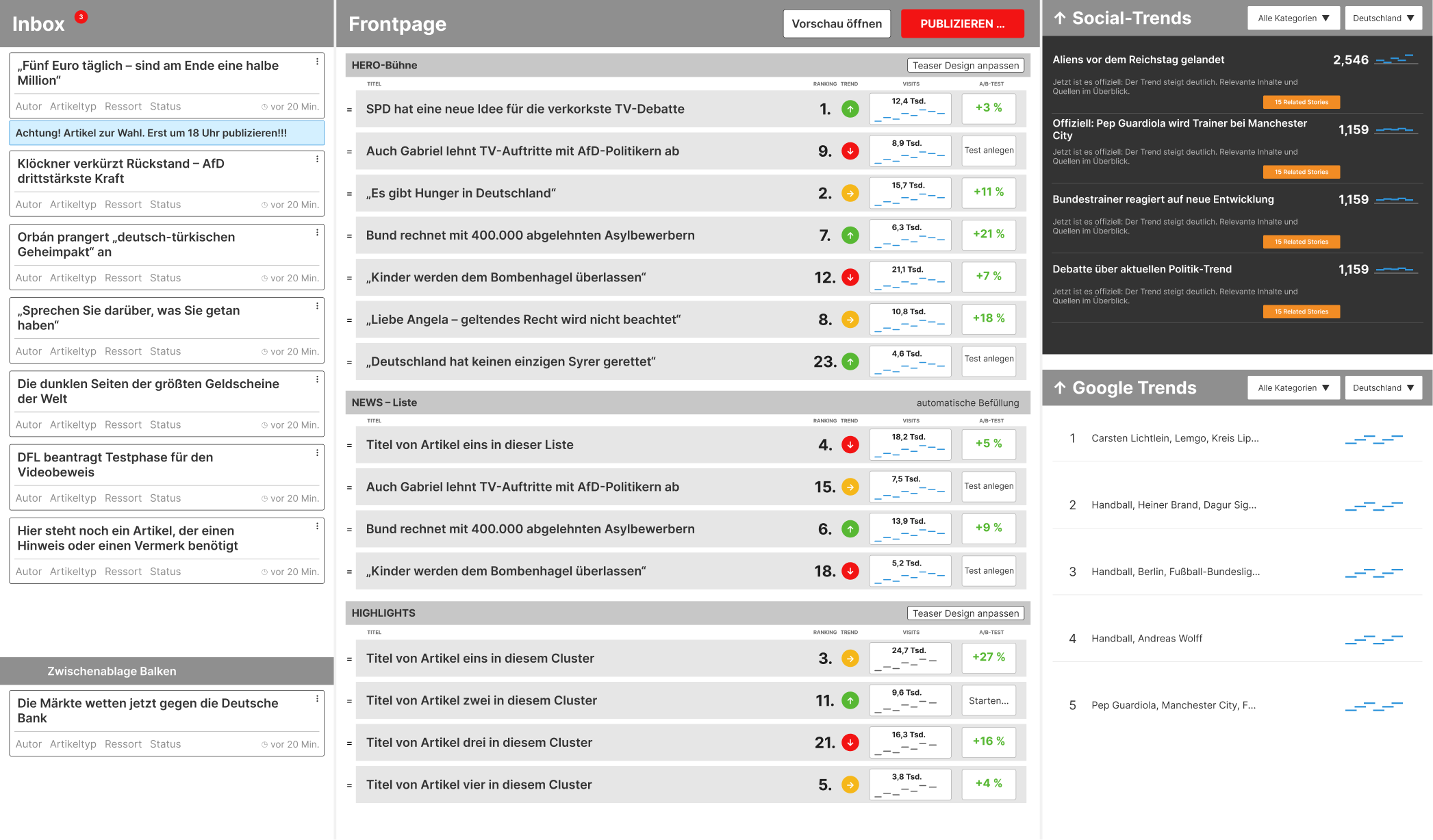Image resolution: width=1433 pixels, height=840 pixels.
Task: Click 'Test anlegen' for 'Deutschland hat keinen einzigen Syrer'
Action: click(989, 361)
